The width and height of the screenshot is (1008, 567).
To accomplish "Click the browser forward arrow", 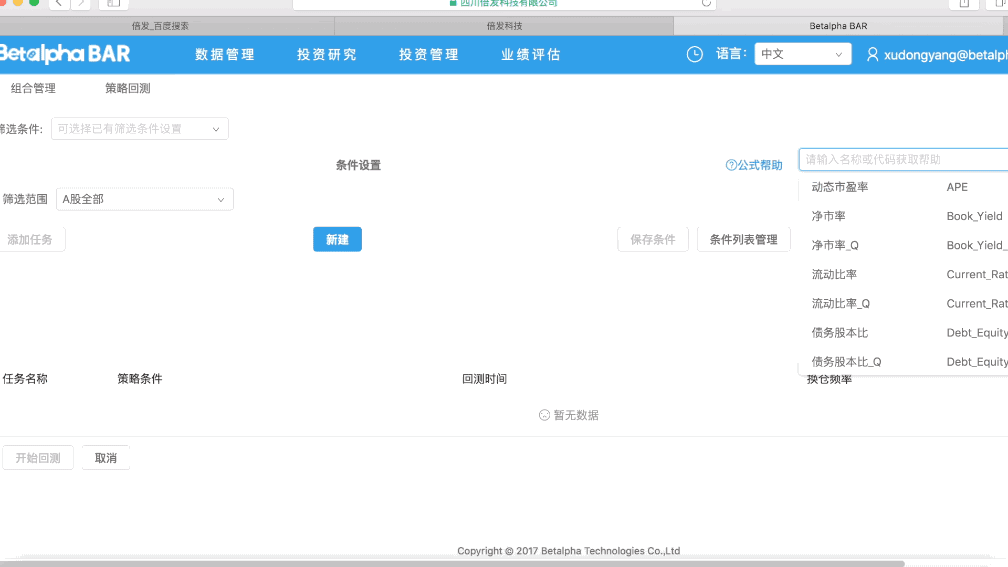I will (x=80, y=3).
